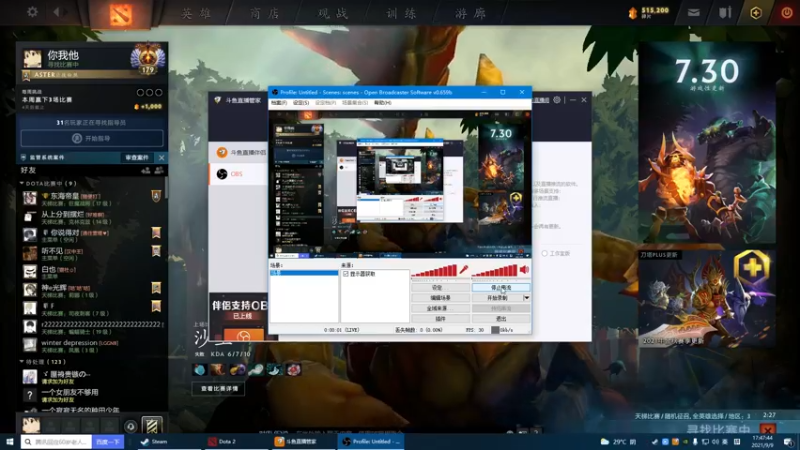Mute the microphone icon in OBS
Viewport: 800px width, 450px height.
click(463, 270)
